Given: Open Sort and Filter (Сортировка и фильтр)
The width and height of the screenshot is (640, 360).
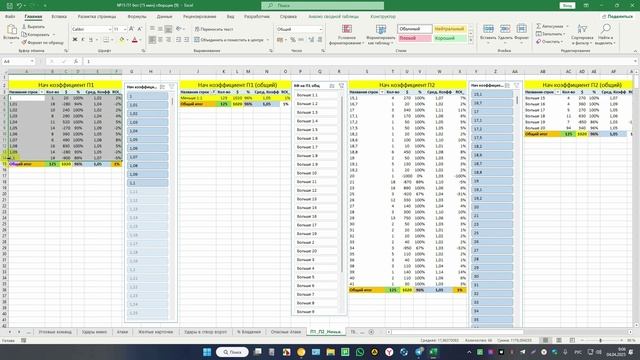Looking at the screenshot, I should 582,34.
